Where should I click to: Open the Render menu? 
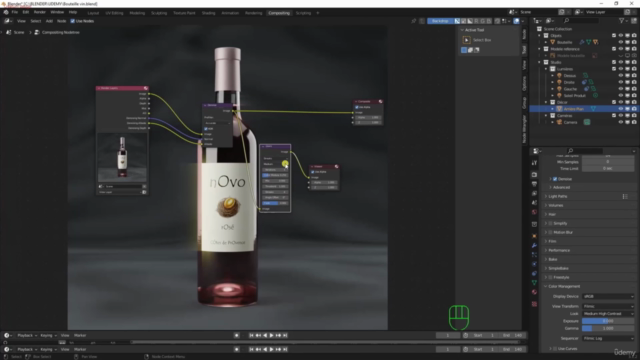(x=40, y=12)
